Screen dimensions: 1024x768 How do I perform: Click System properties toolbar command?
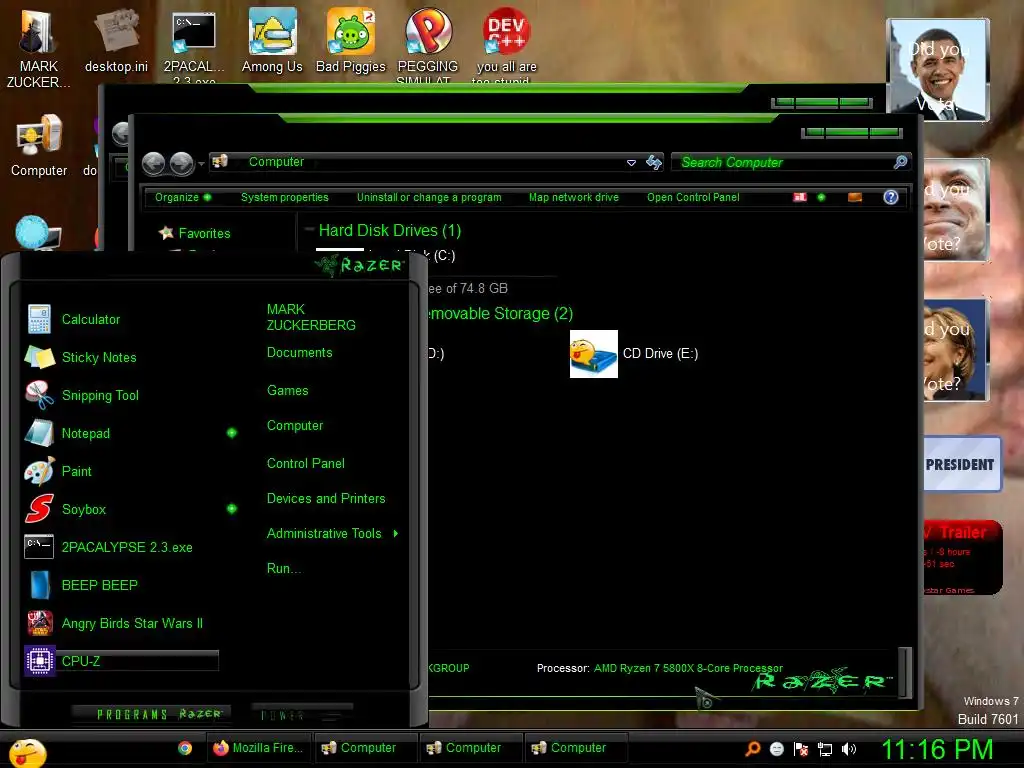point(284,197)
